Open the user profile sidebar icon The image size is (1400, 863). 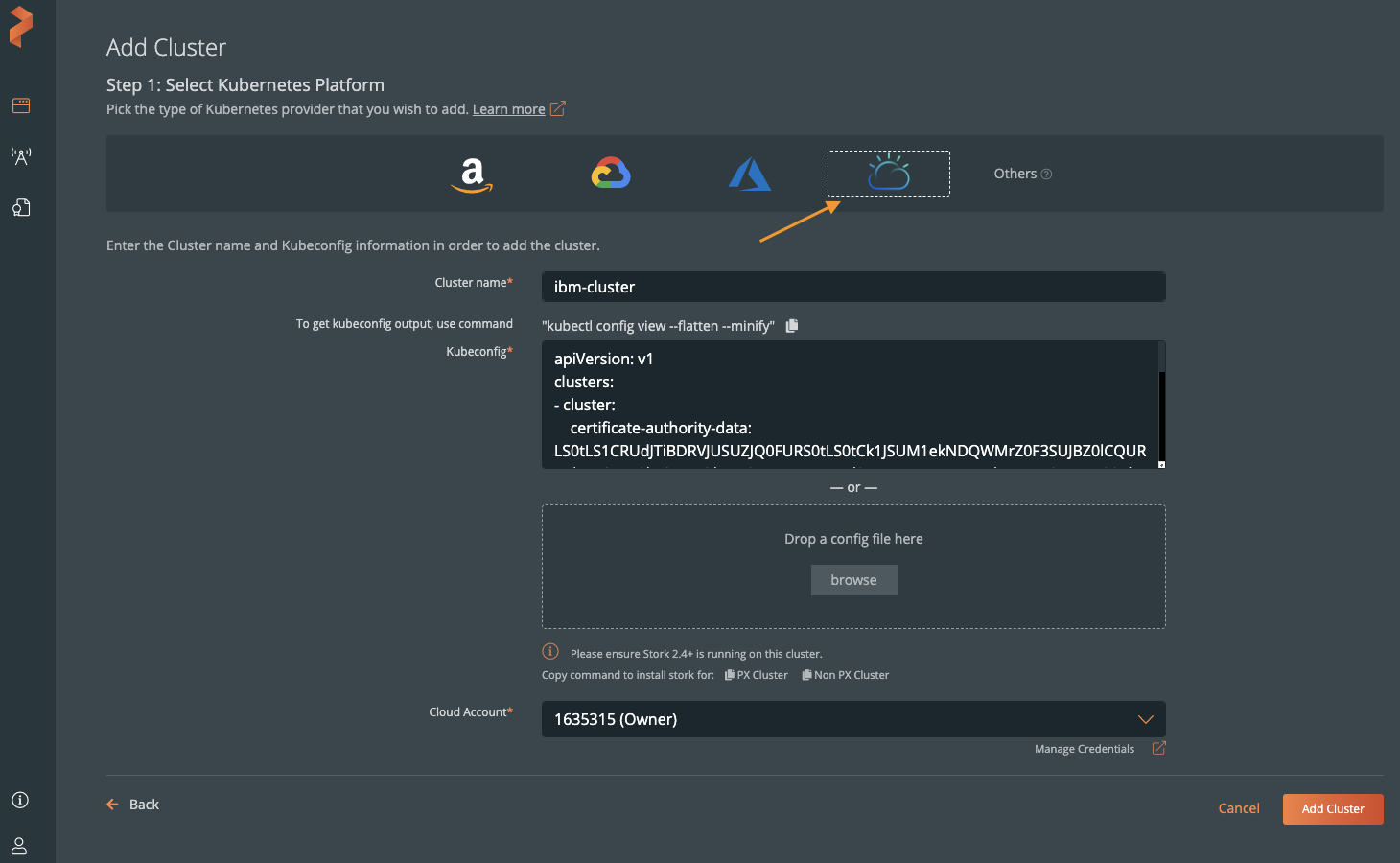click(19, 846)
